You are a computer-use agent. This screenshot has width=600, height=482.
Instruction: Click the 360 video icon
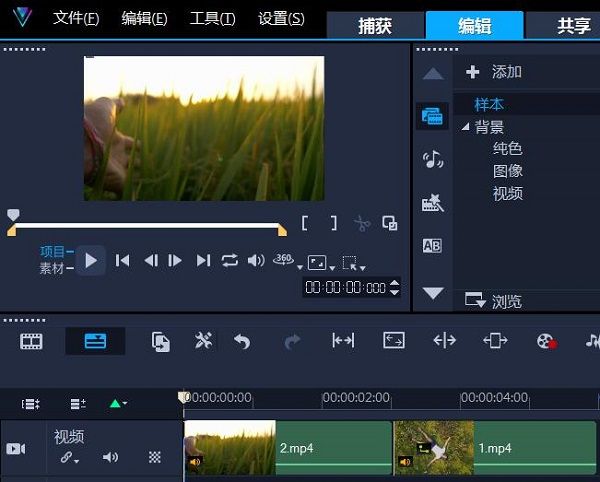pos(284,259)
